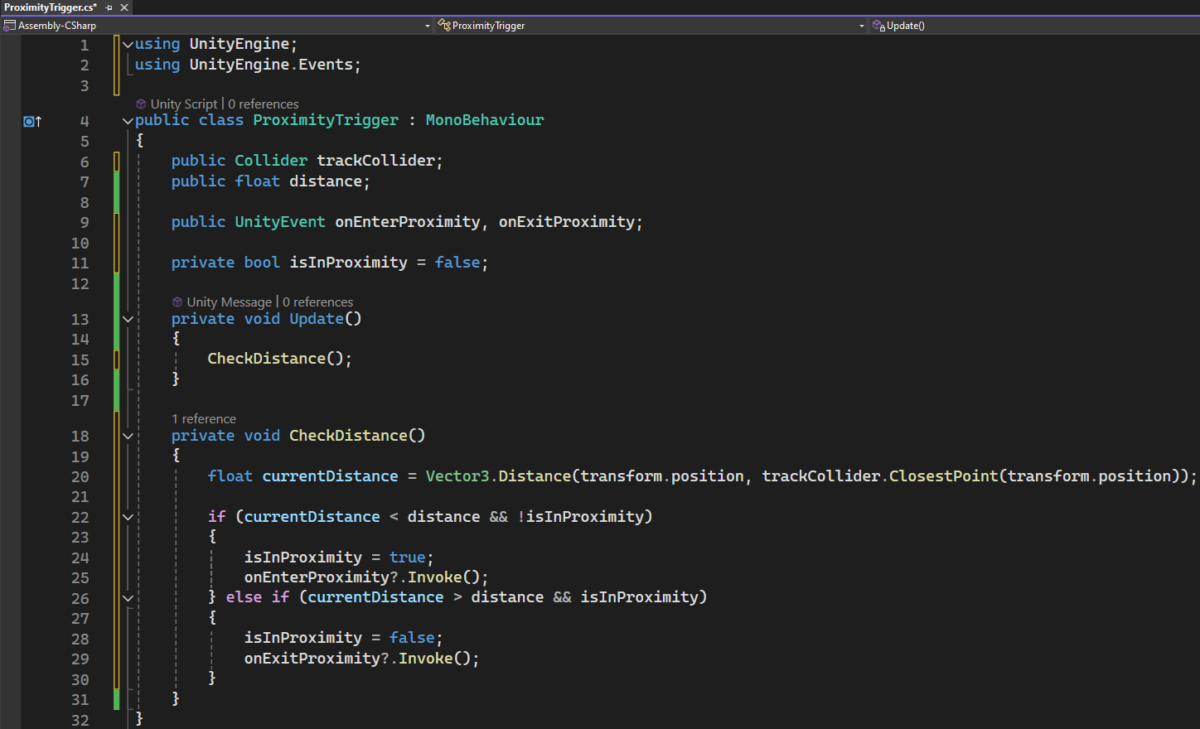
Task: Click the float keyword on line 7
Action: point(257,181)
